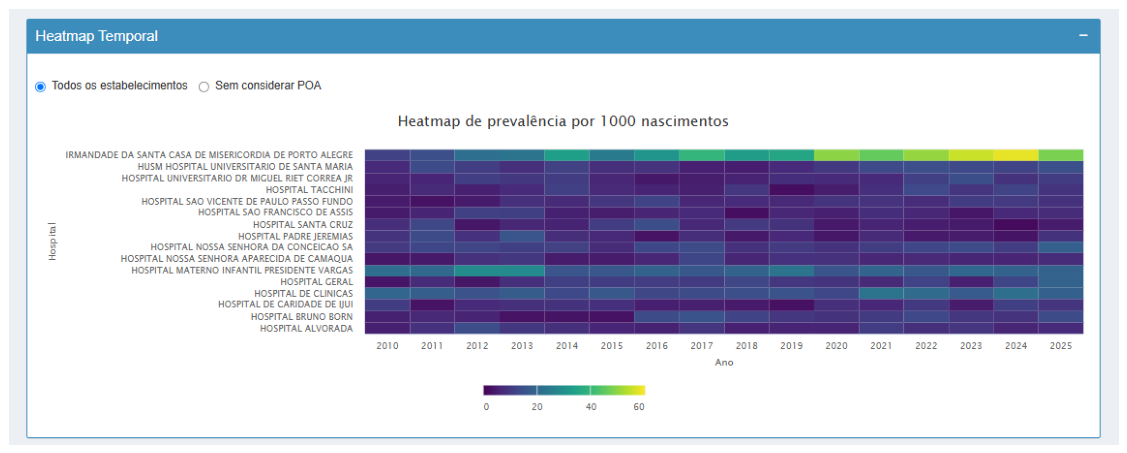This screenshot has width=1127, height=453.
Task: Click Santa Casa de Misericordia cell for 2010
Action: click(387, 155)
